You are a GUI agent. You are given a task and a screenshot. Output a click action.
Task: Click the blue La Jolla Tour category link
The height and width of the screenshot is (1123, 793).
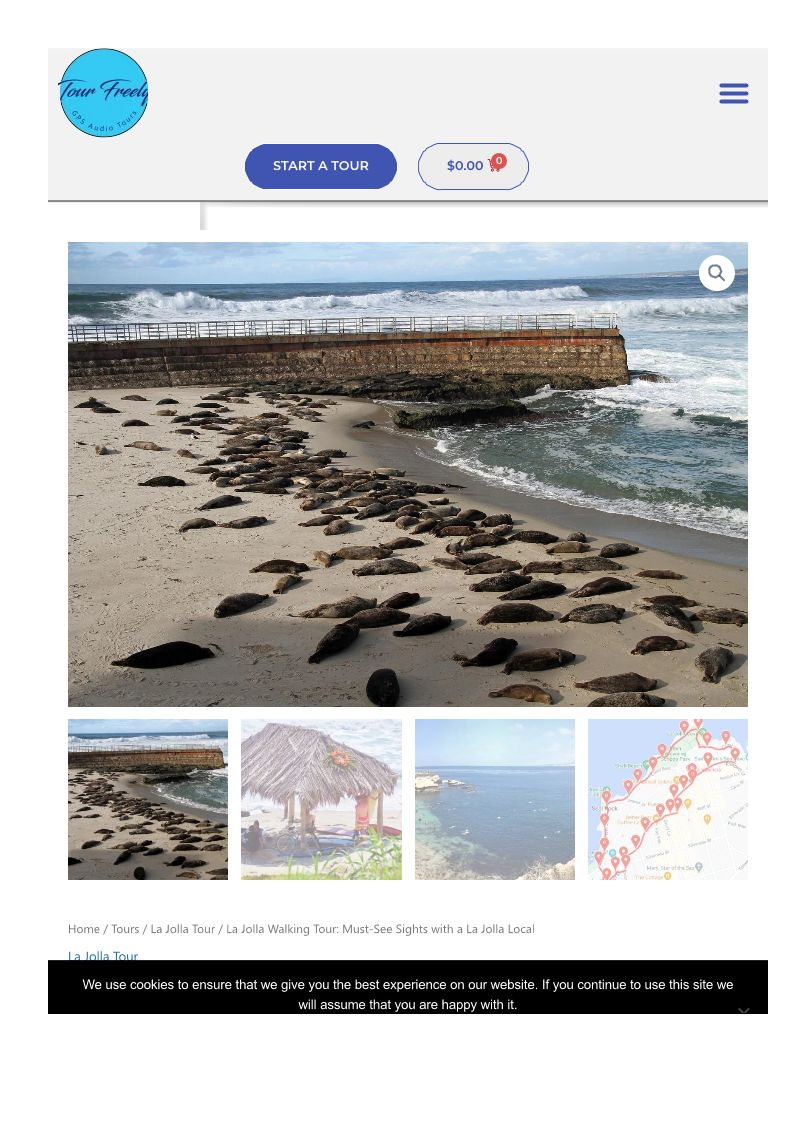click(x=103, y=955)
